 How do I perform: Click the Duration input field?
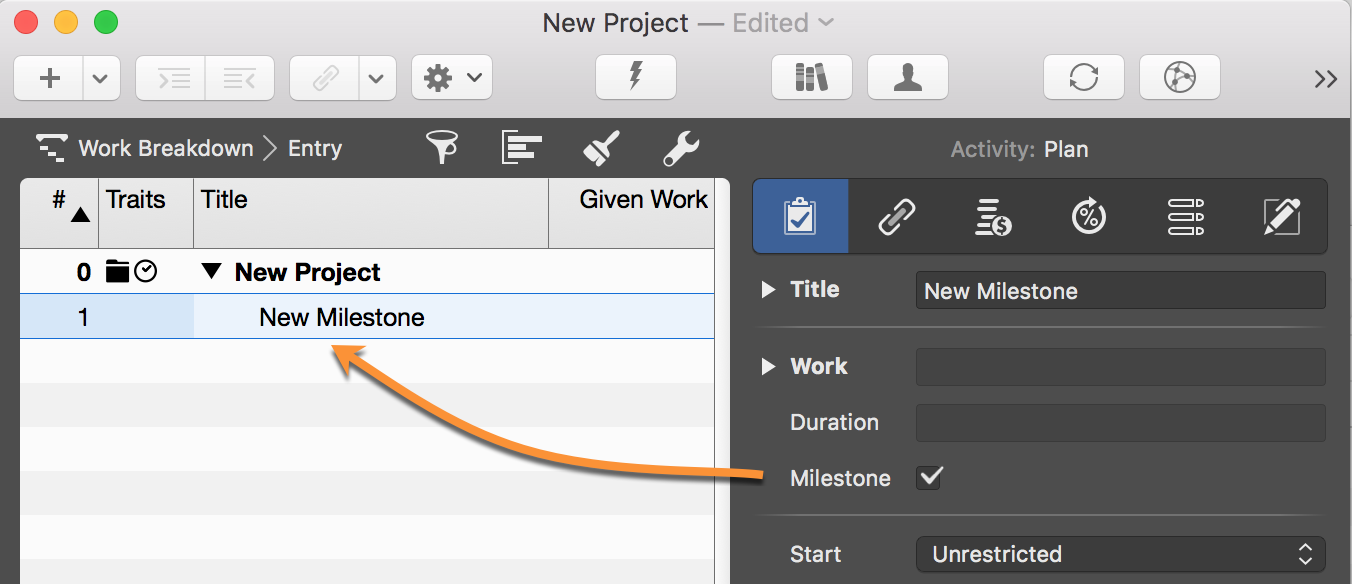tap(1120, 423)
